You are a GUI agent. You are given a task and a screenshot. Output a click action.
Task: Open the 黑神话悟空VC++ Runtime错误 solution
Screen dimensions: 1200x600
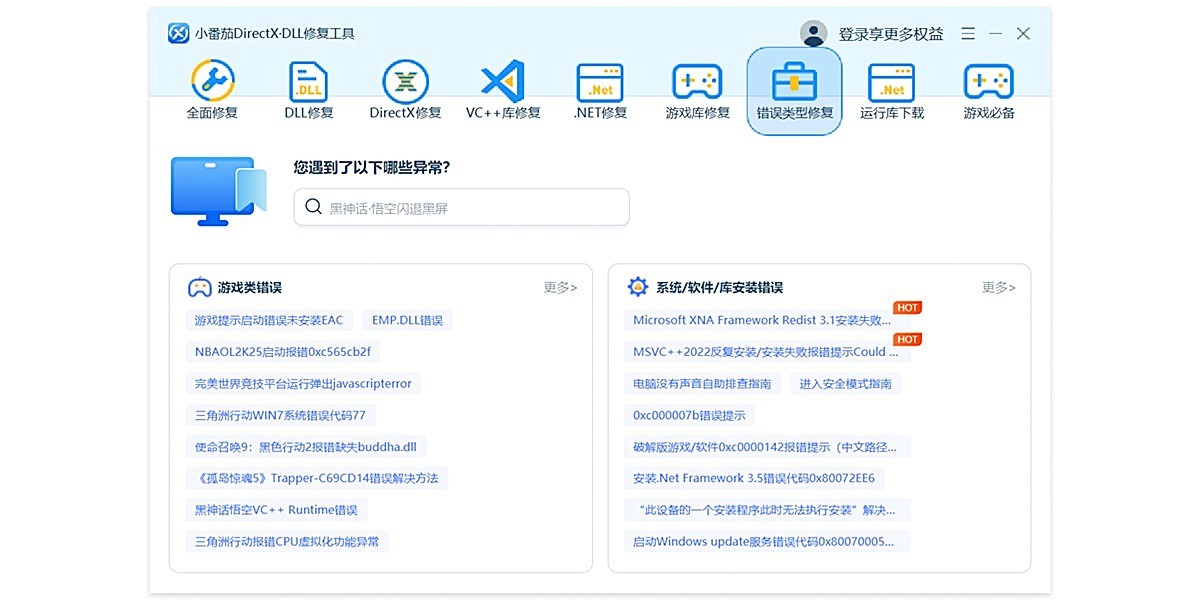click(x=277, y=509)
